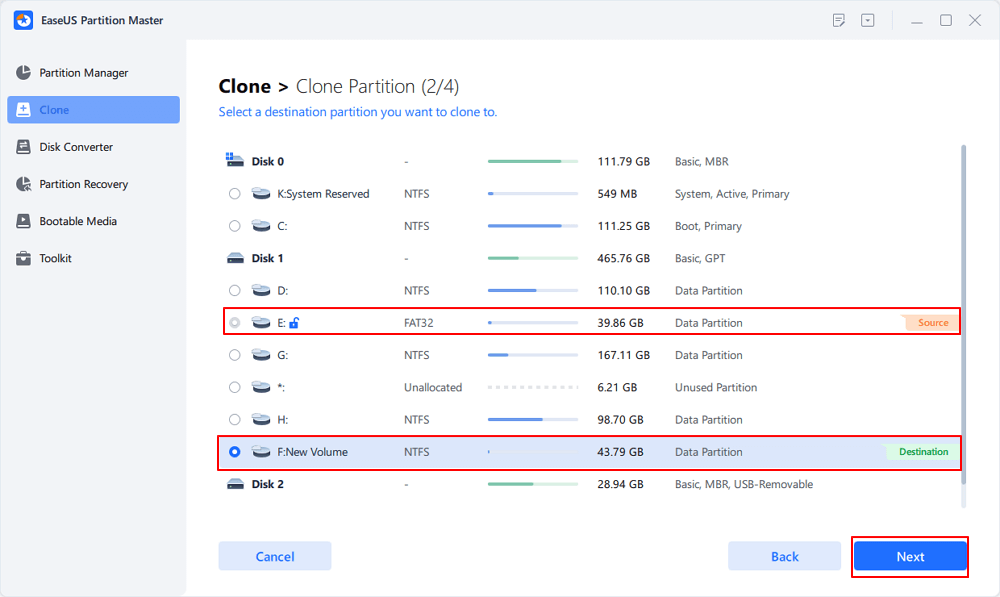This screenshot has height=597, width=1000.
Task: Click the H: partition drive icon
Action: tap(261, 420)
